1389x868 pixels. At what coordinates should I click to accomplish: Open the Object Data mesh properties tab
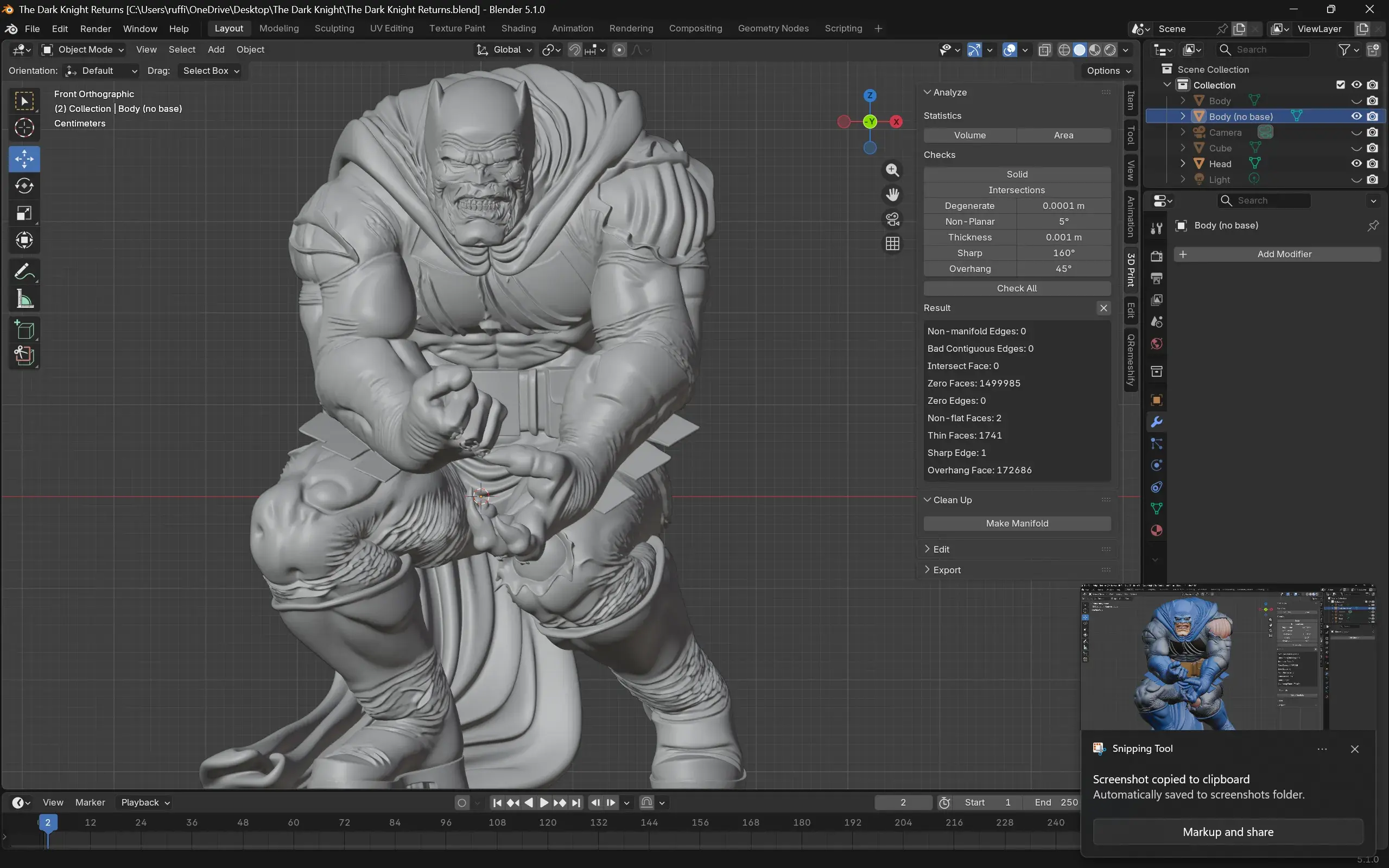click(1157, 509)
